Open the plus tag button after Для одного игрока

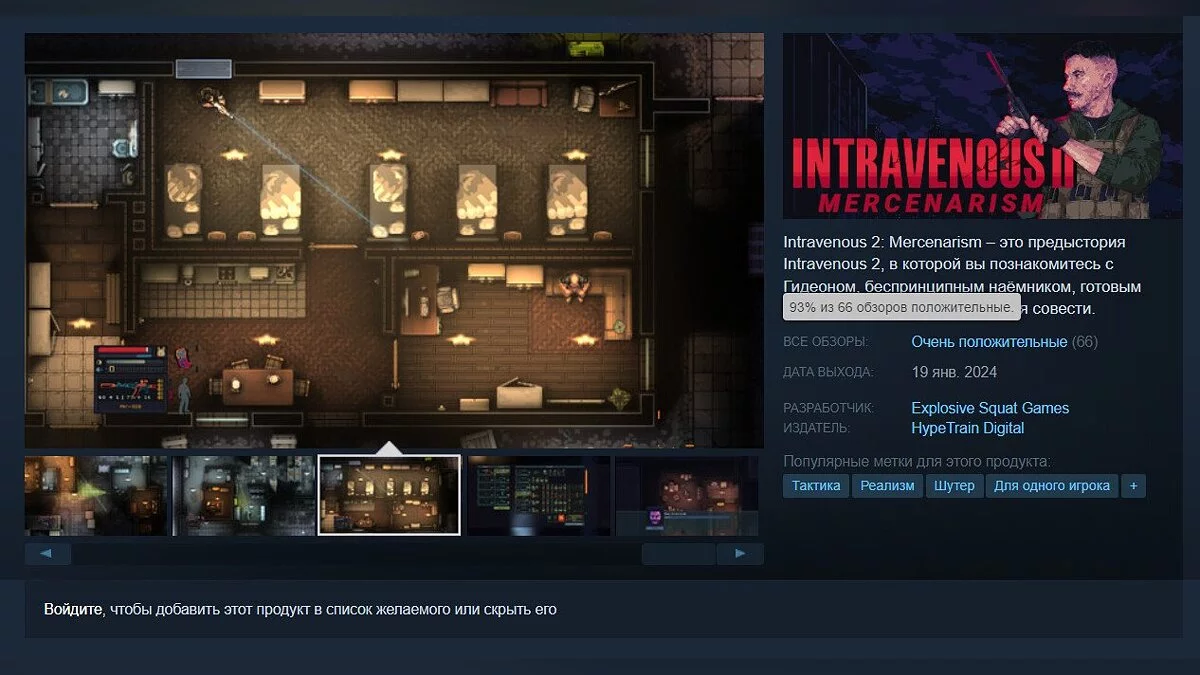pyautogui.click(x=1133, y=486)
